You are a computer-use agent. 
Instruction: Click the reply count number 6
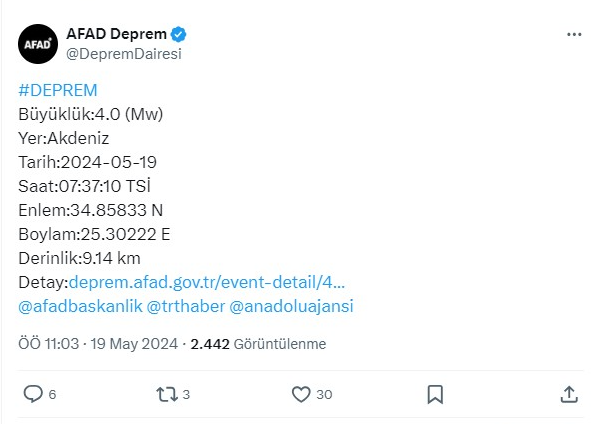tap(52, 395)
